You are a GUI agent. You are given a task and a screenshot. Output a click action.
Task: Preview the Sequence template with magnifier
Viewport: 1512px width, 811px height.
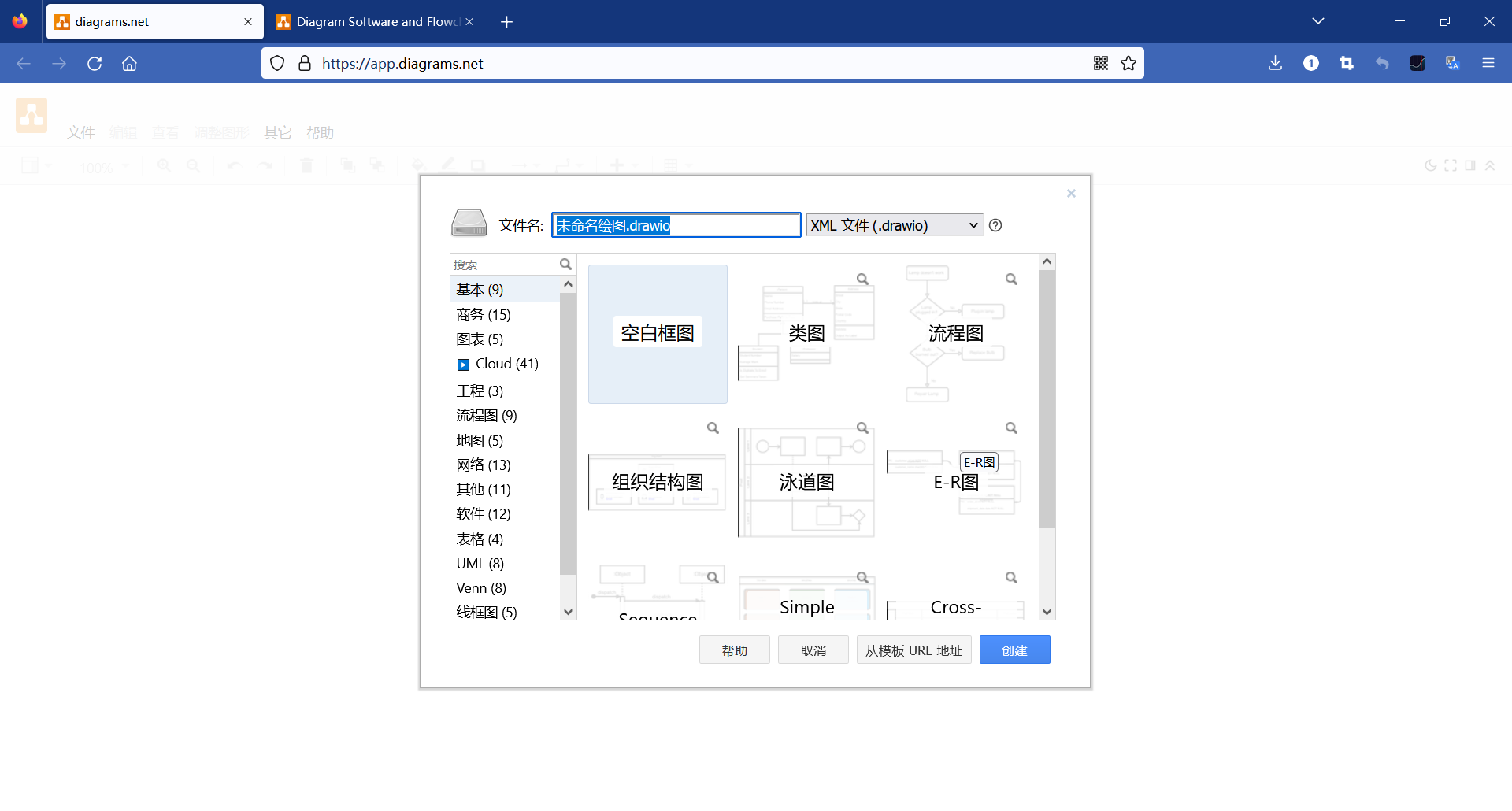713,578
